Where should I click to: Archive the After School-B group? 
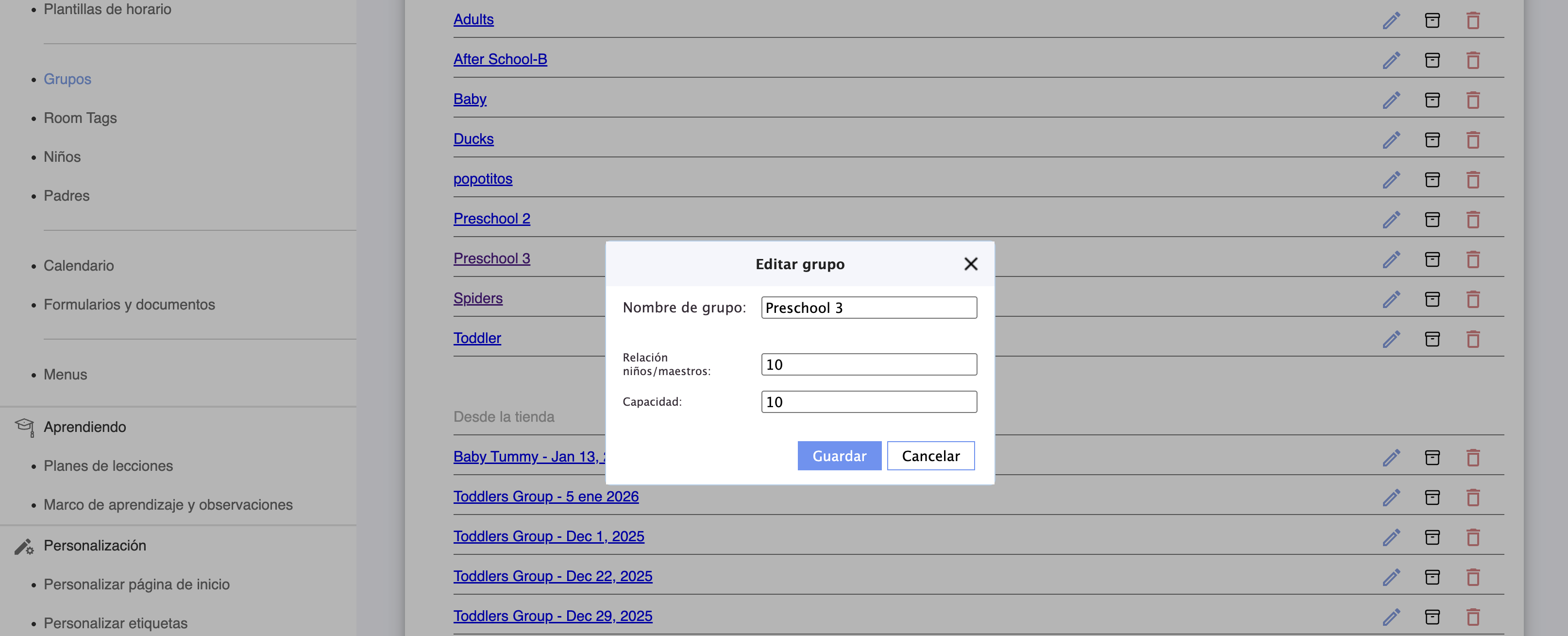click(x=1432, y=60)
